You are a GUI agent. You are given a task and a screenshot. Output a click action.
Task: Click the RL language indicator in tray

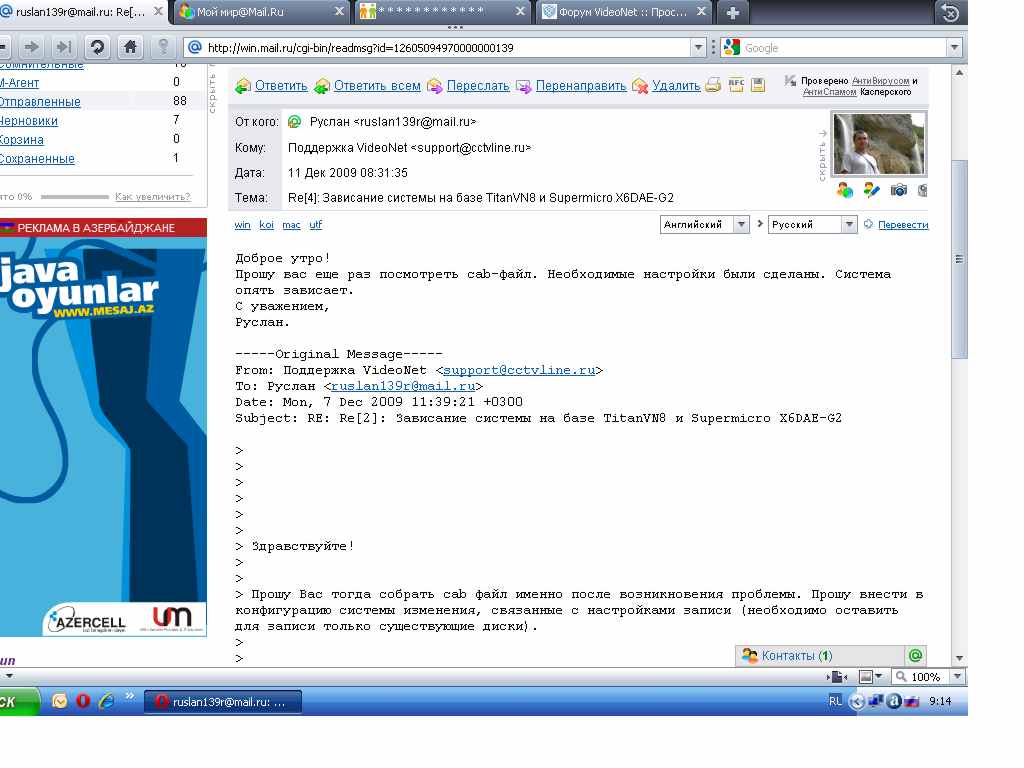coord(835,701)
